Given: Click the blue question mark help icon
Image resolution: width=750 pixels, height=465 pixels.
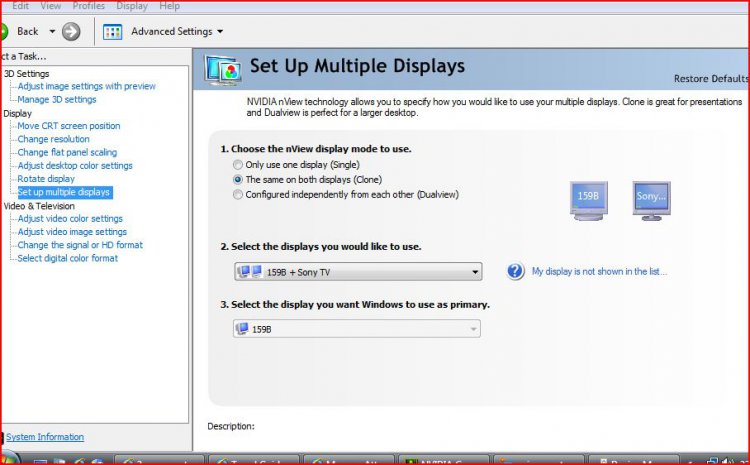Looking at the screenshot, I should click(x=515, y=271).
